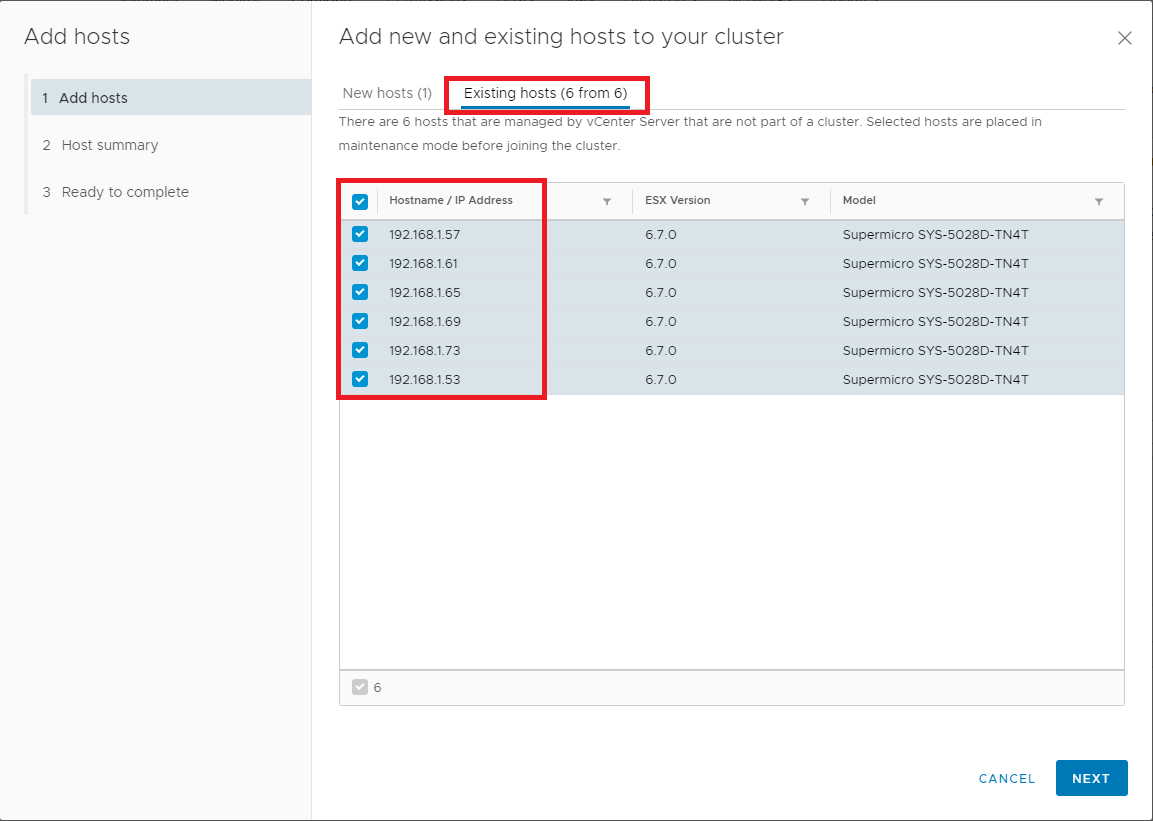Close the Add hosts dialog
Image resolution: width=1153 pixels, height=821 pixels.
point(1124,39)
